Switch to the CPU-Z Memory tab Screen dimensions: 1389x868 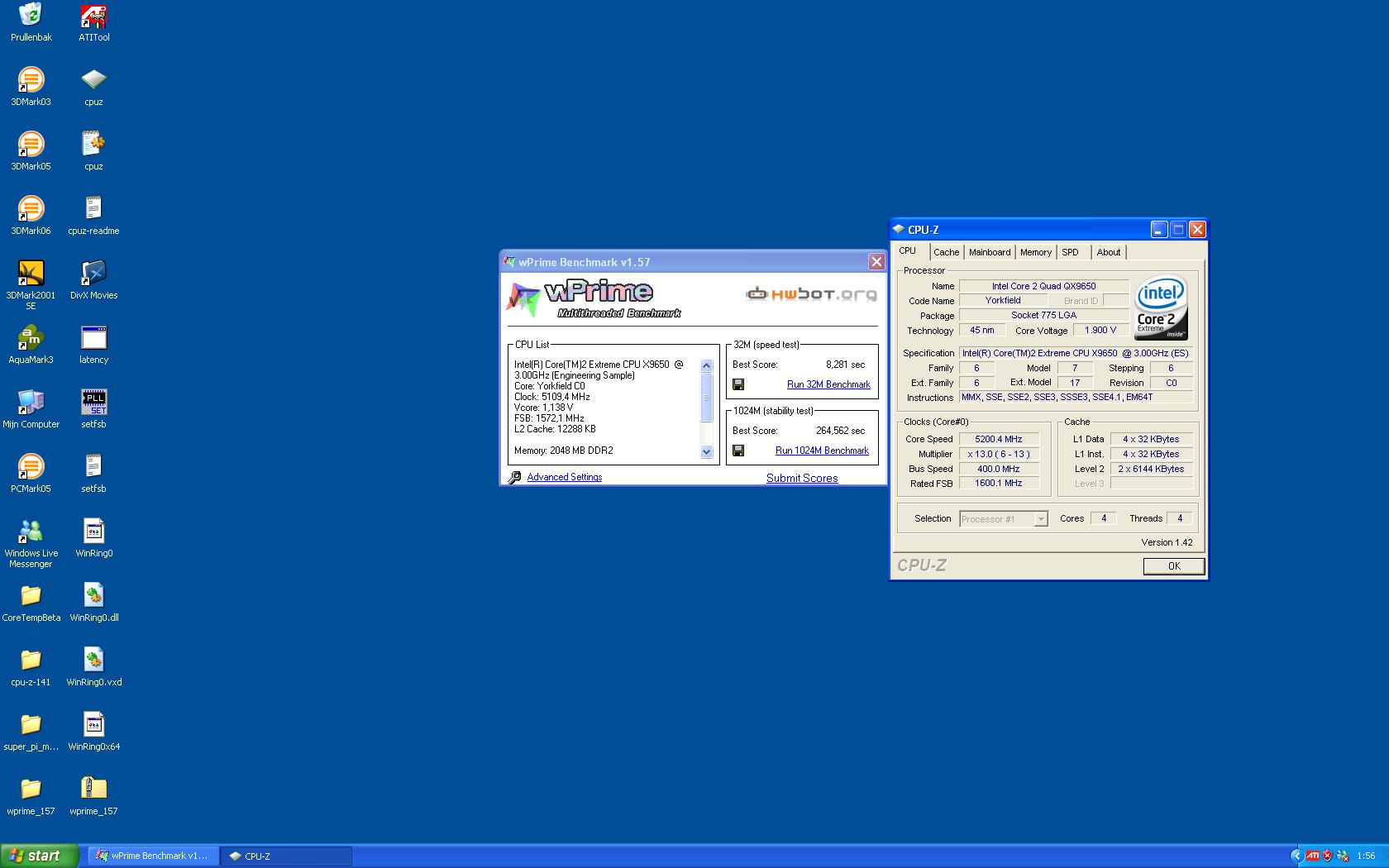(1036, 252)
